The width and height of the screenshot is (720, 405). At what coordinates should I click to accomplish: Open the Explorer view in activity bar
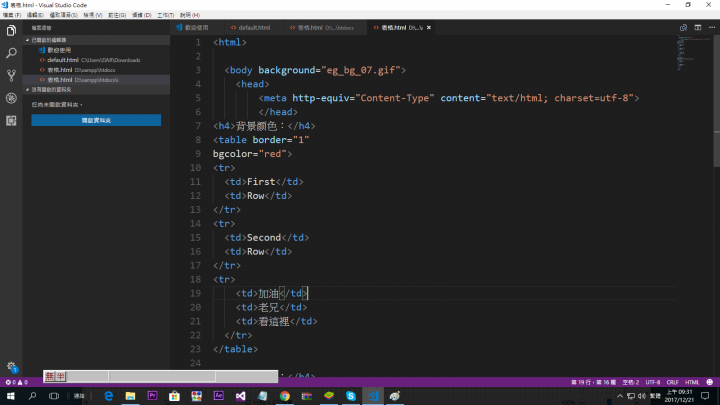[11, 31]
